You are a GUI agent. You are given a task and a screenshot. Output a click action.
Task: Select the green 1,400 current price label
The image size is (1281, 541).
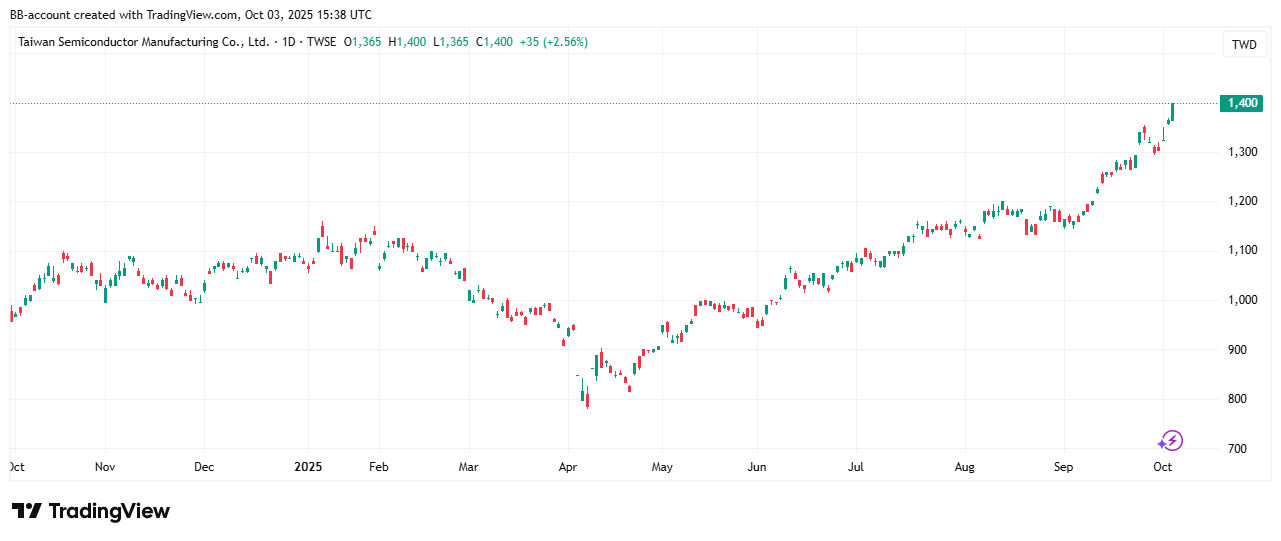click(x=1242, y=103)
